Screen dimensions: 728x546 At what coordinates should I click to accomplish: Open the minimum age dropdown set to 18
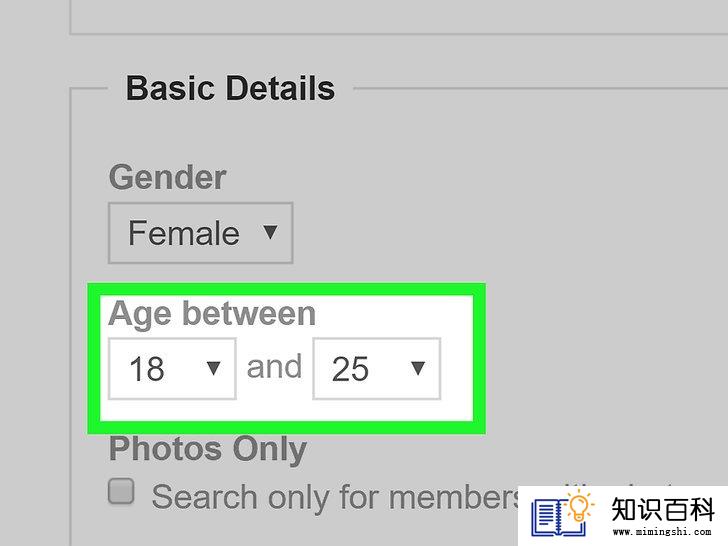tap(172, 369)
